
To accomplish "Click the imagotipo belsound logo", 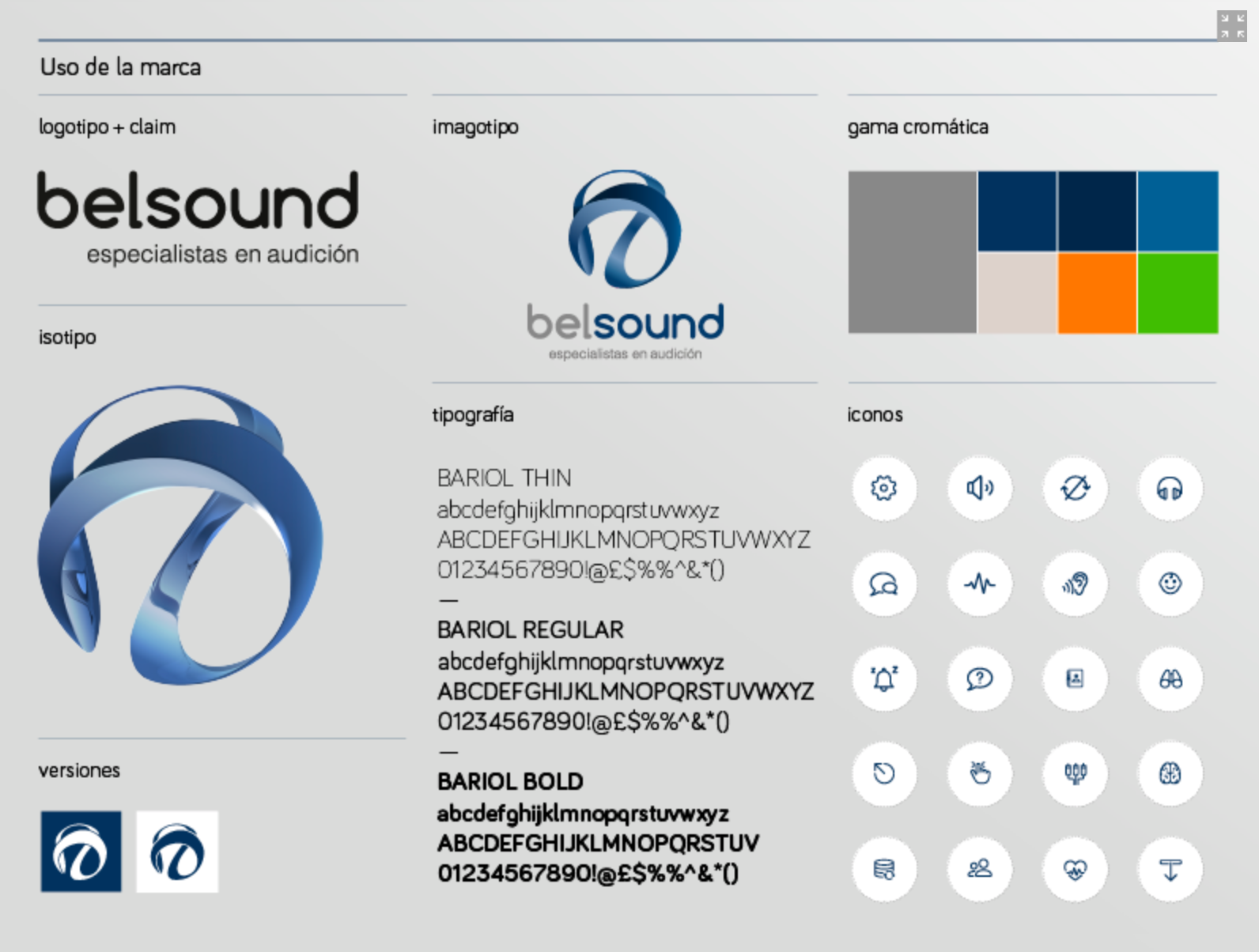I will (x=625, y=266).
